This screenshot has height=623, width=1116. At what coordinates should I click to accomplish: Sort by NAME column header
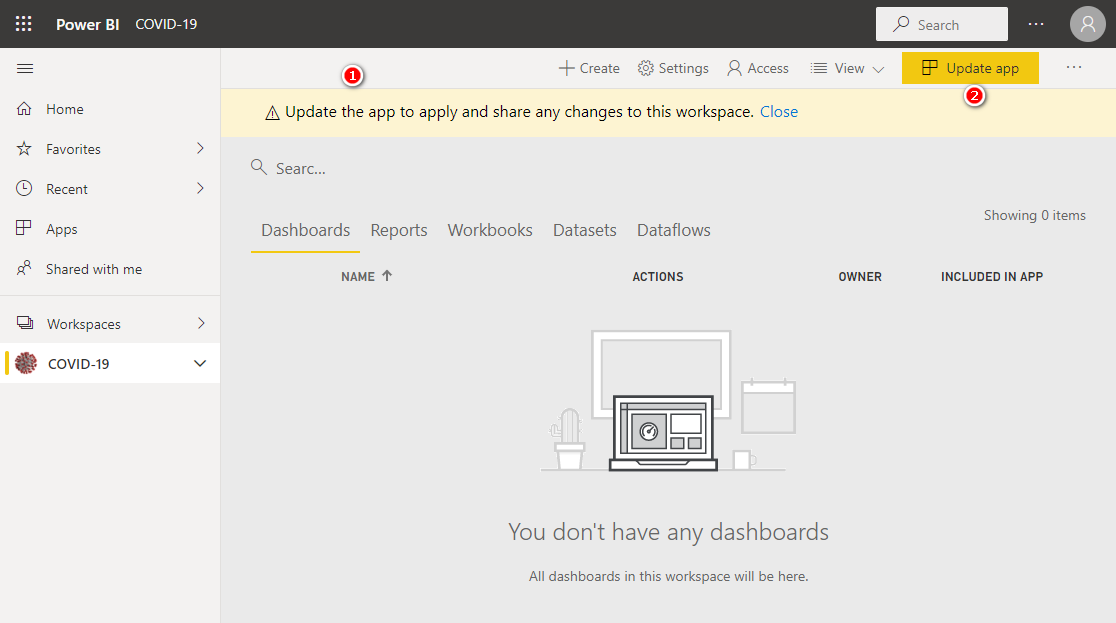pyautogui.click(x=366, y=276)
